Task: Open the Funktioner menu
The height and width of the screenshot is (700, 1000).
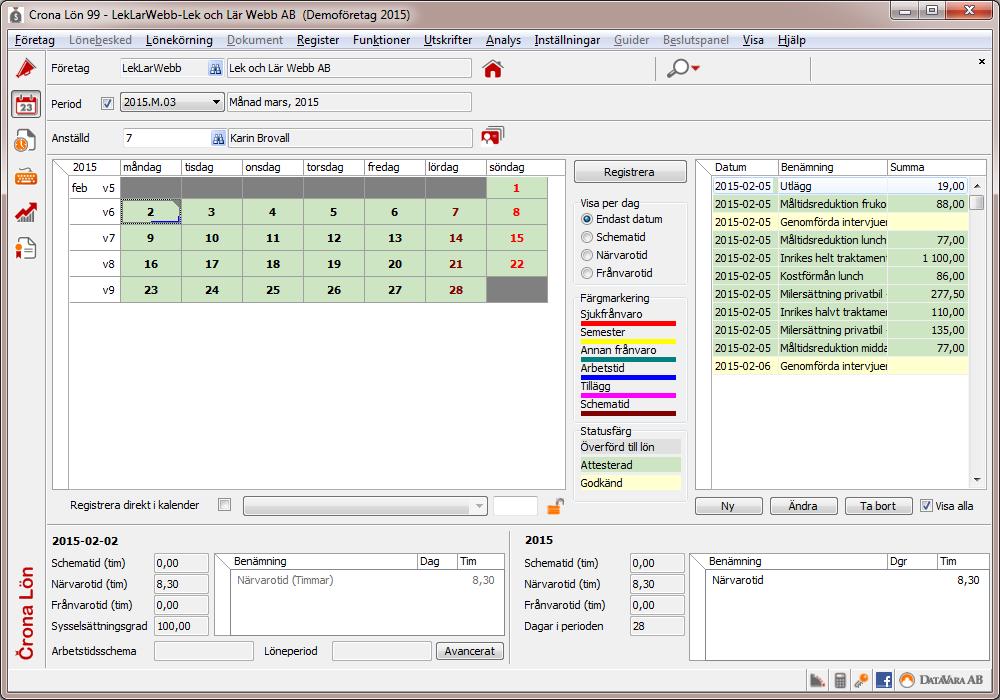Action: (x=381, y=40)
